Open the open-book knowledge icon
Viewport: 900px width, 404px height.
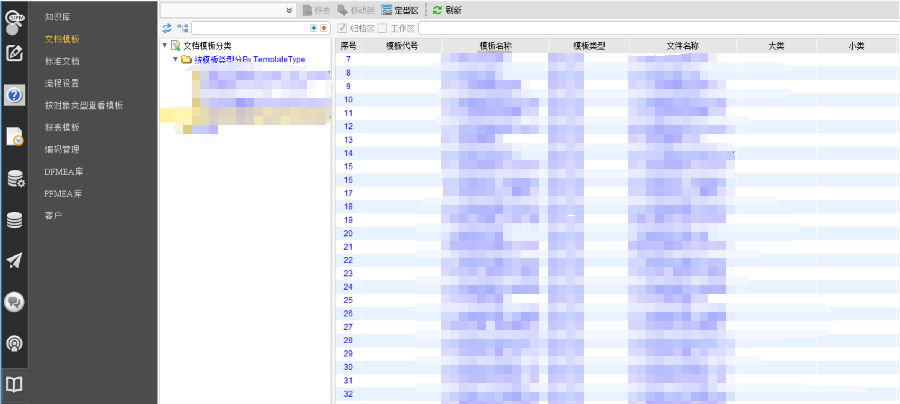14,384
